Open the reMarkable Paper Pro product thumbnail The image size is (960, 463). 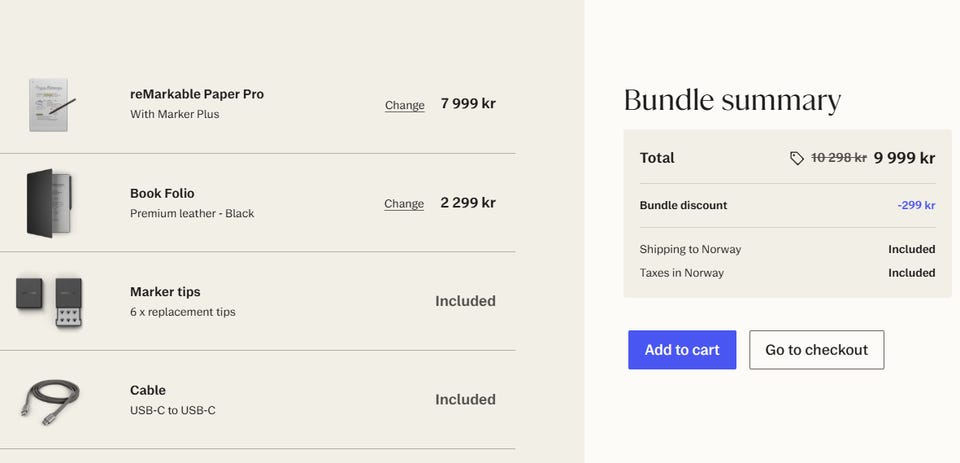point(51,105)
